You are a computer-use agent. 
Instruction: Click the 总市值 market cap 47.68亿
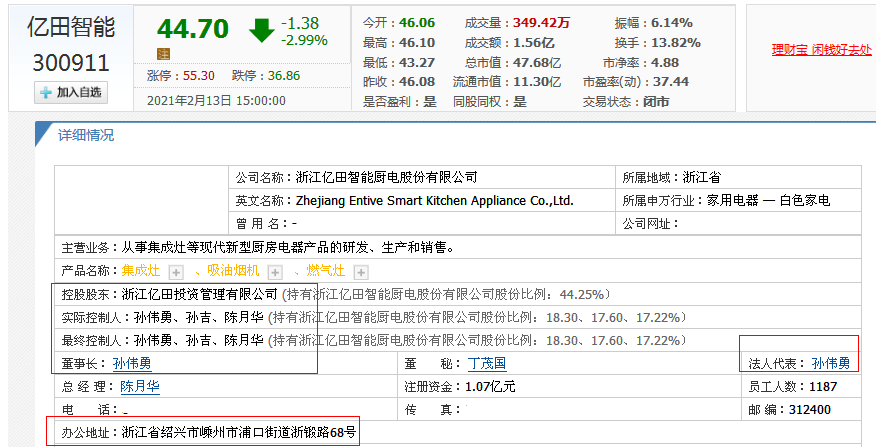(x=537, y=63)
